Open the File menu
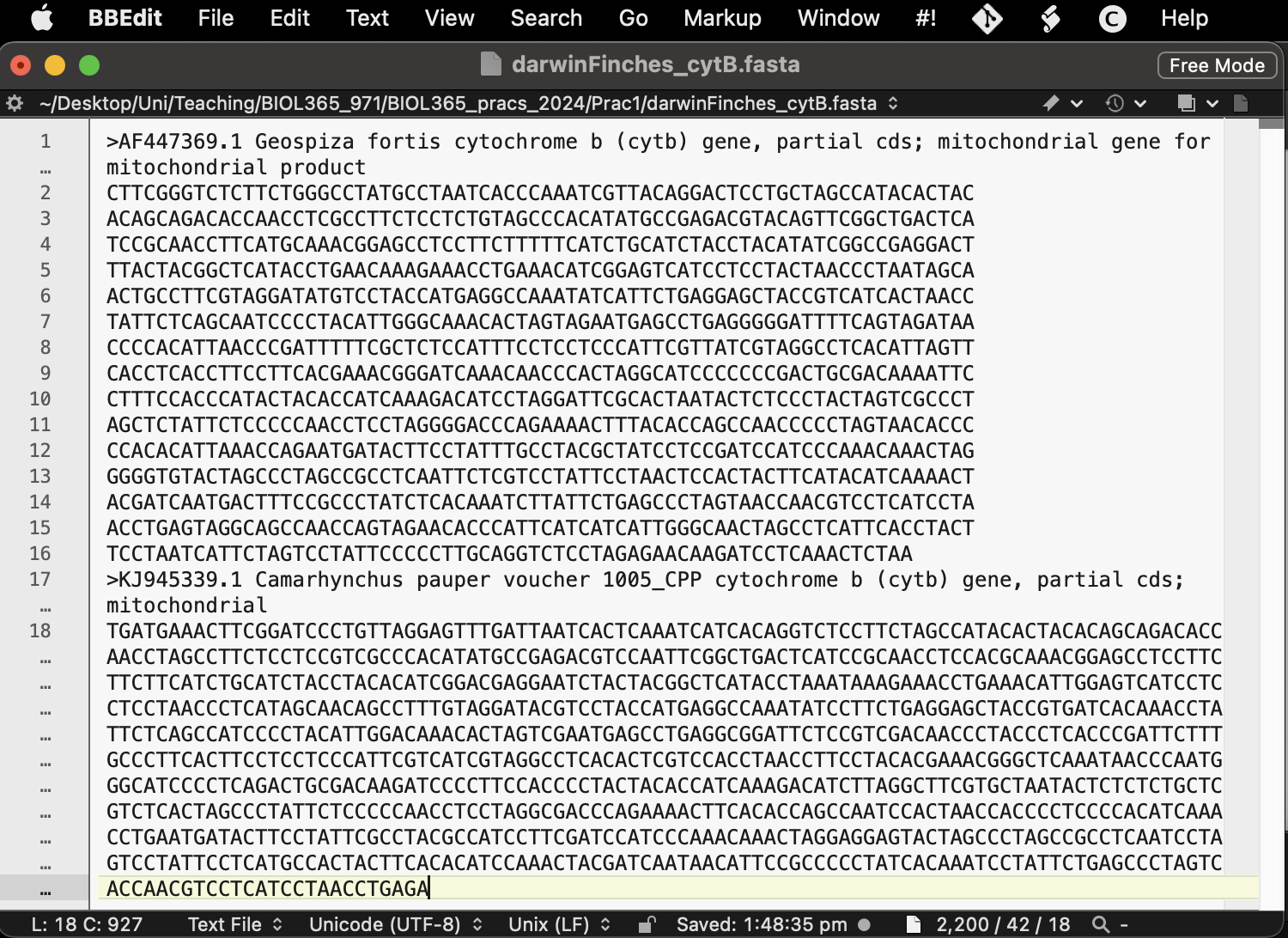Screen dimensions: 1288x938 [x=216, y=18]
